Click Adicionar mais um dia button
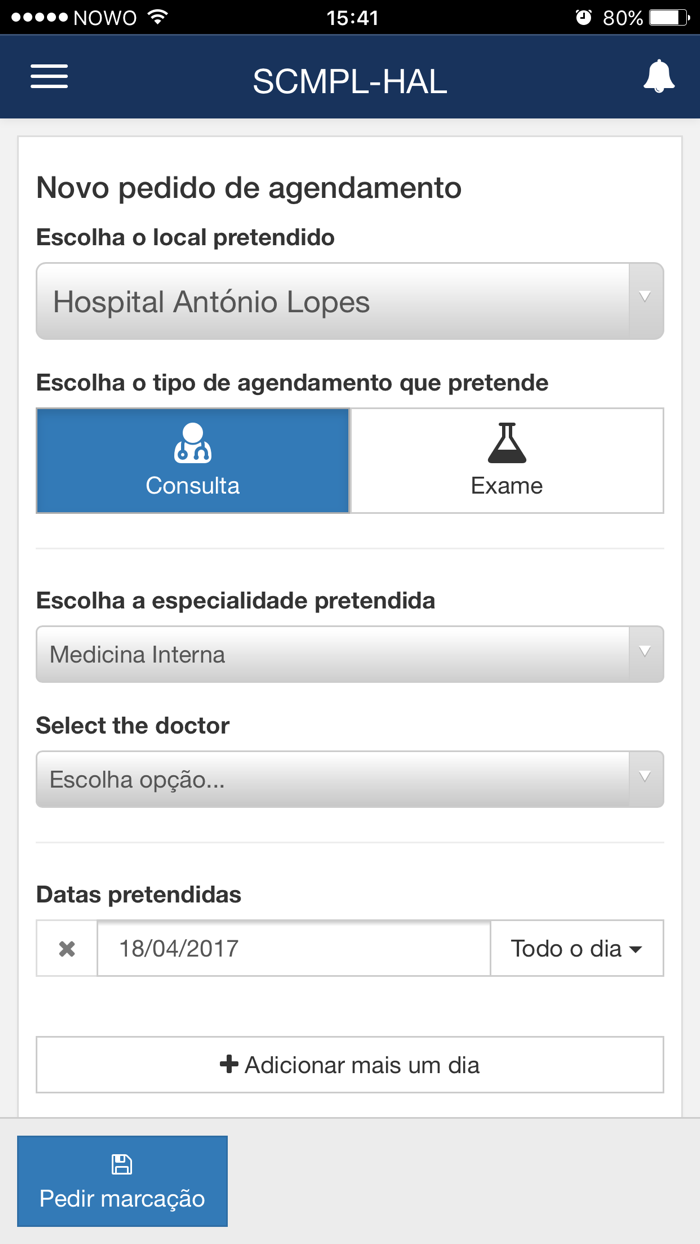This screenshot has height=1244, width=700. tap(350, 1065)
